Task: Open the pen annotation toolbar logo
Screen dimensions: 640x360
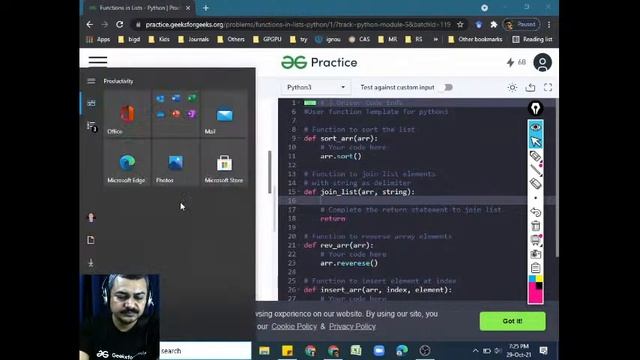Action: 536,109
